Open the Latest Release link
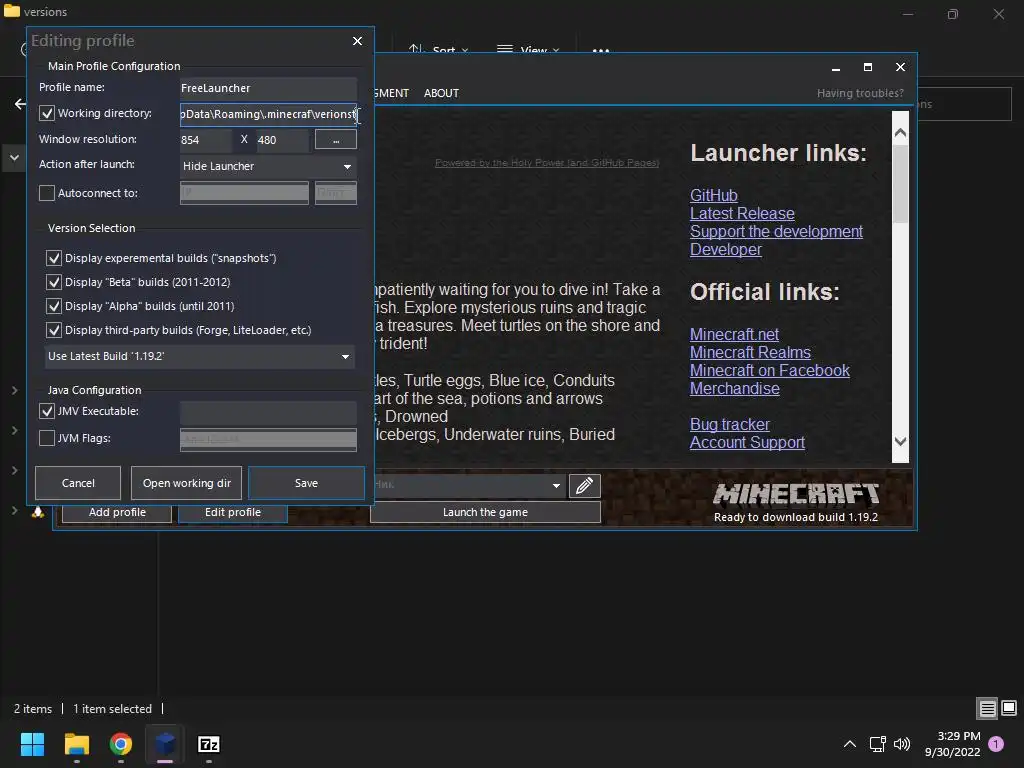 pos(742,214)
